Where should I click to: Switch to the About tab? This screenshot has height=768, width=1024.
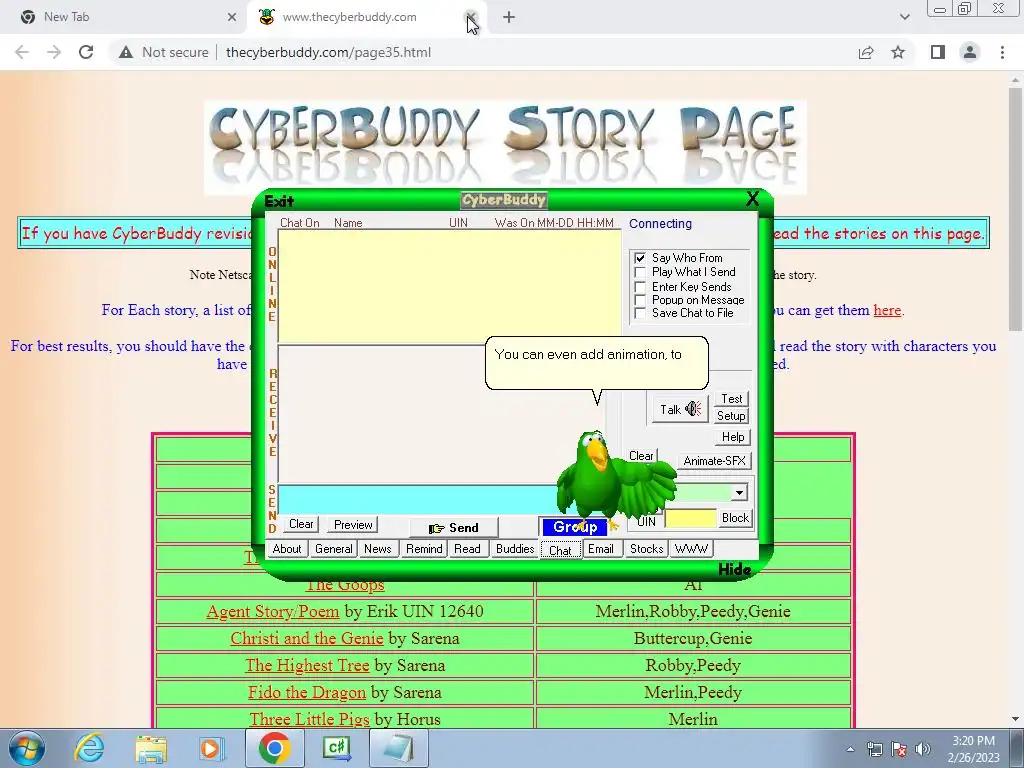pyautogui.click(x=287, y=549)
